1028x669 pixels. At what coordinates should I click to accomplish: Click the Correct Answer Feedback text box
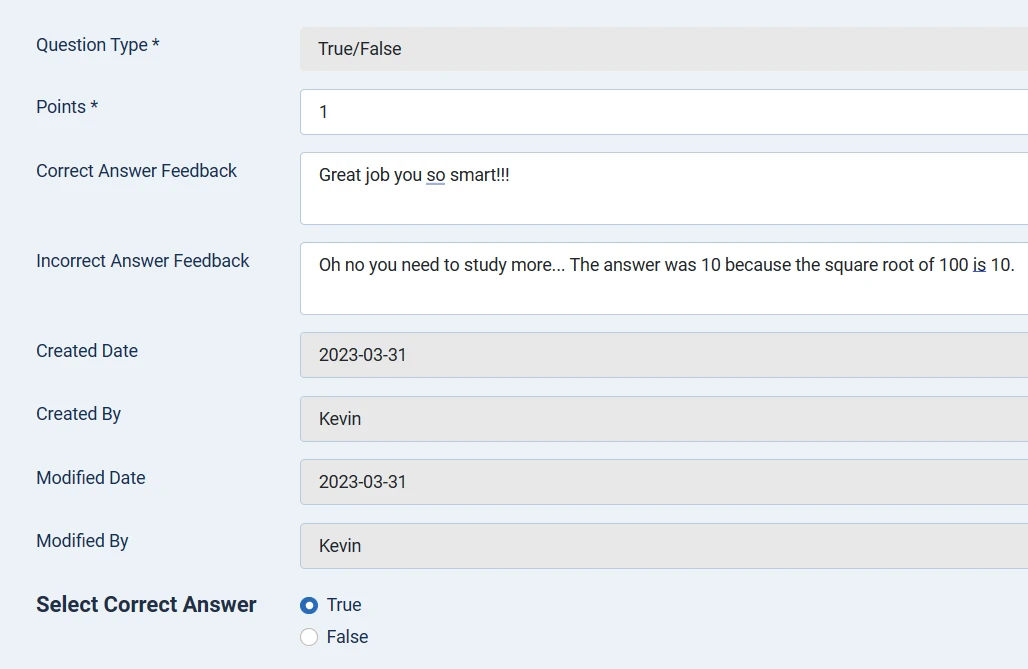660,188
